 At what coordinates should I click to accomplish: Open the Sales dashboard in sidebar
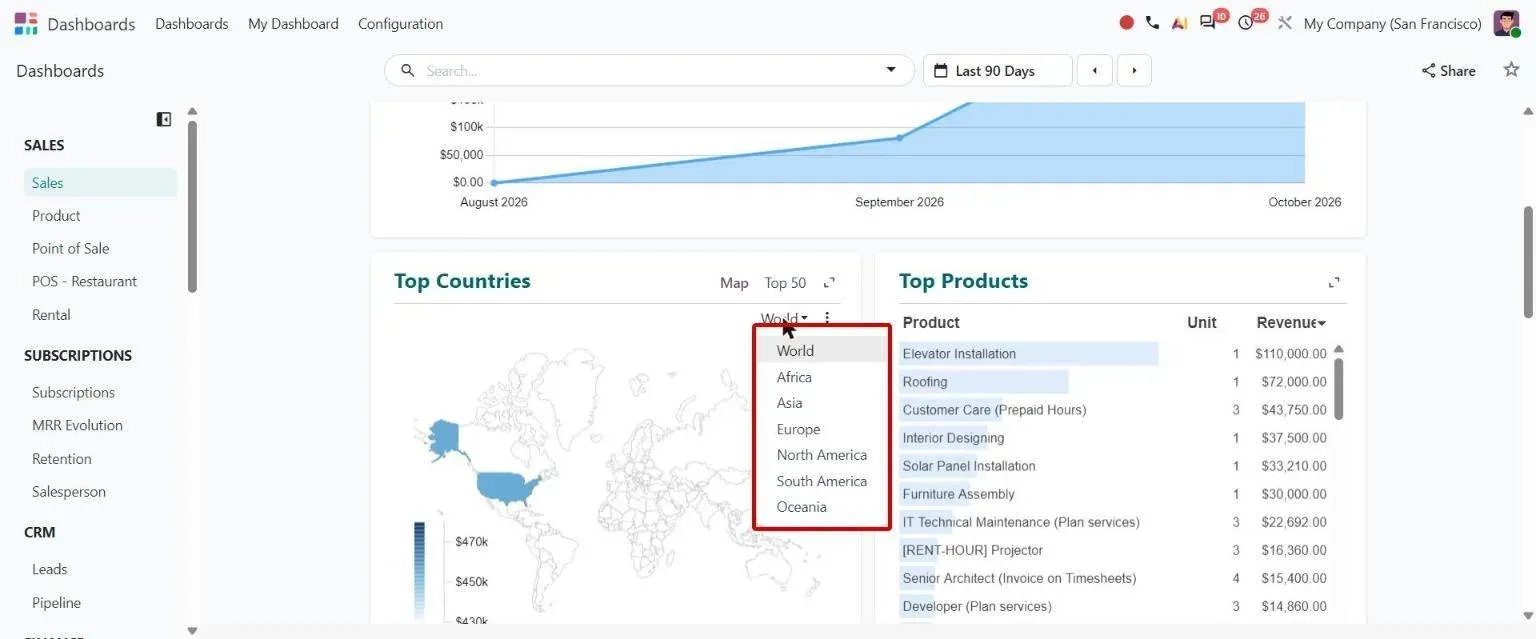100,183
